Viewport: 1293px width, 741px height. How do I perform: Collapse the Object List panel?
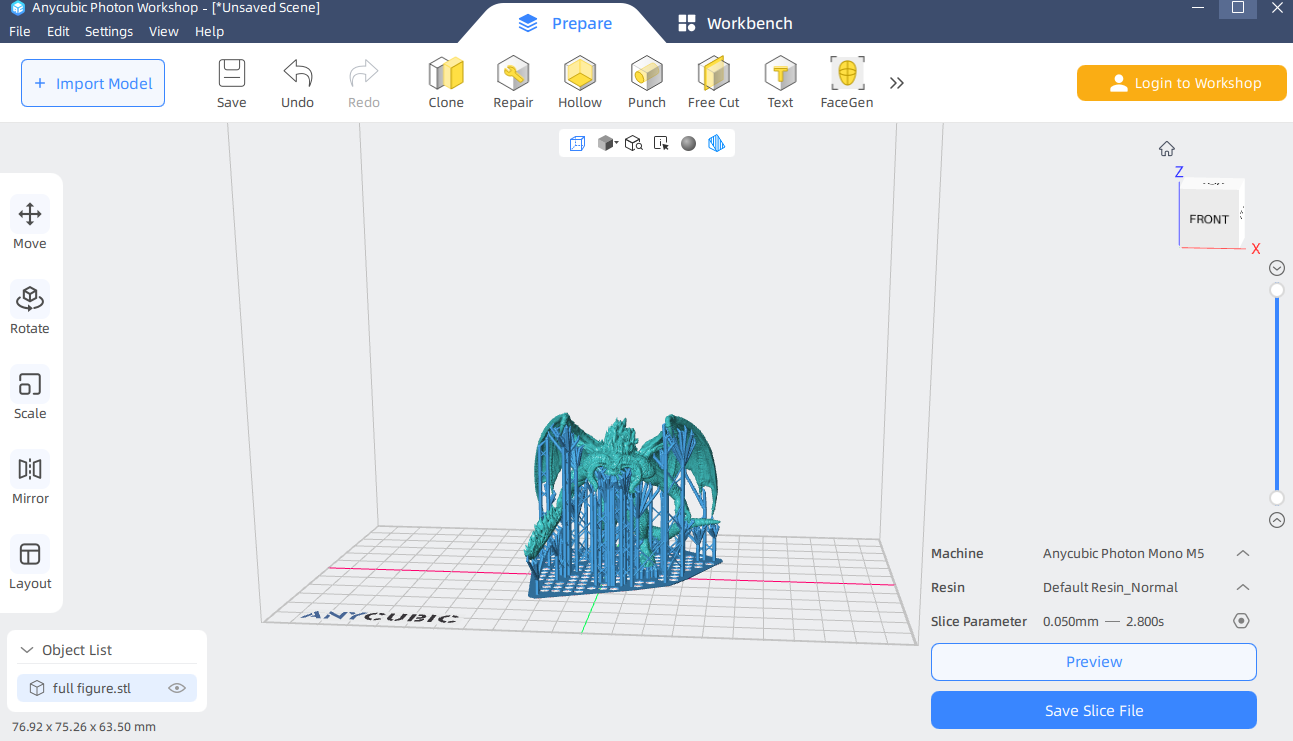27,650
